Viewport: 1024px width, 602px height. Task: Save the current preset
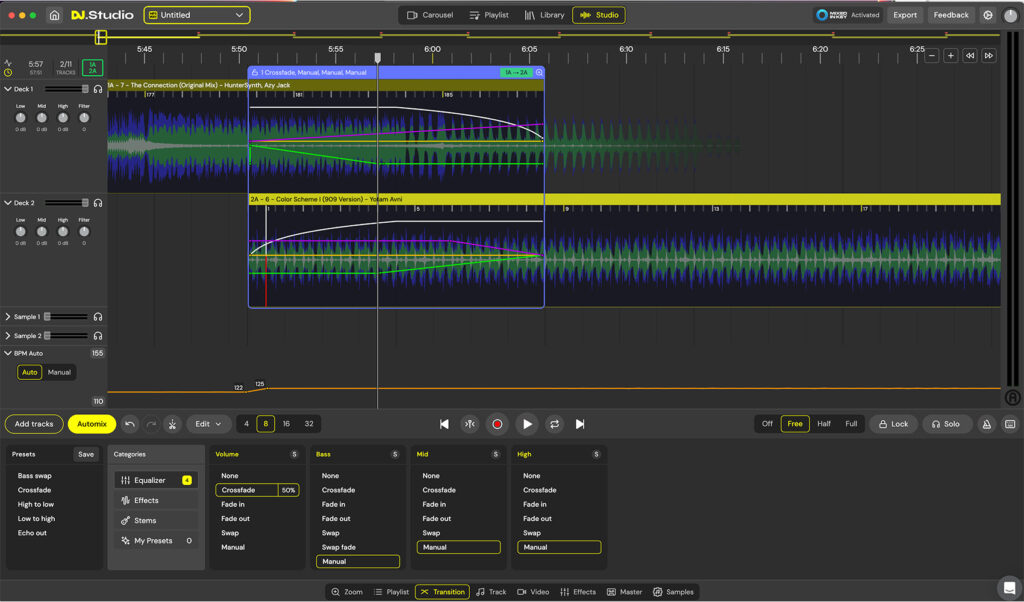point(86,454)
